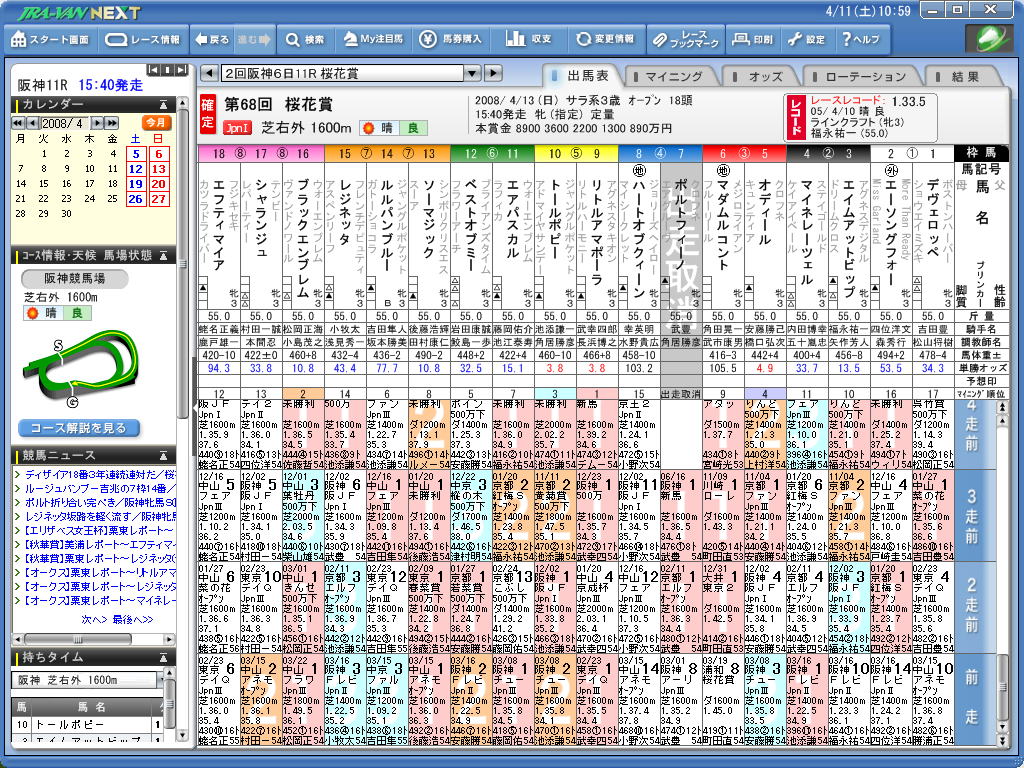Viewport: 1024px width, 768px height.
Task: Collapse the 競馬ニュース panel
Action: point(163,456)
